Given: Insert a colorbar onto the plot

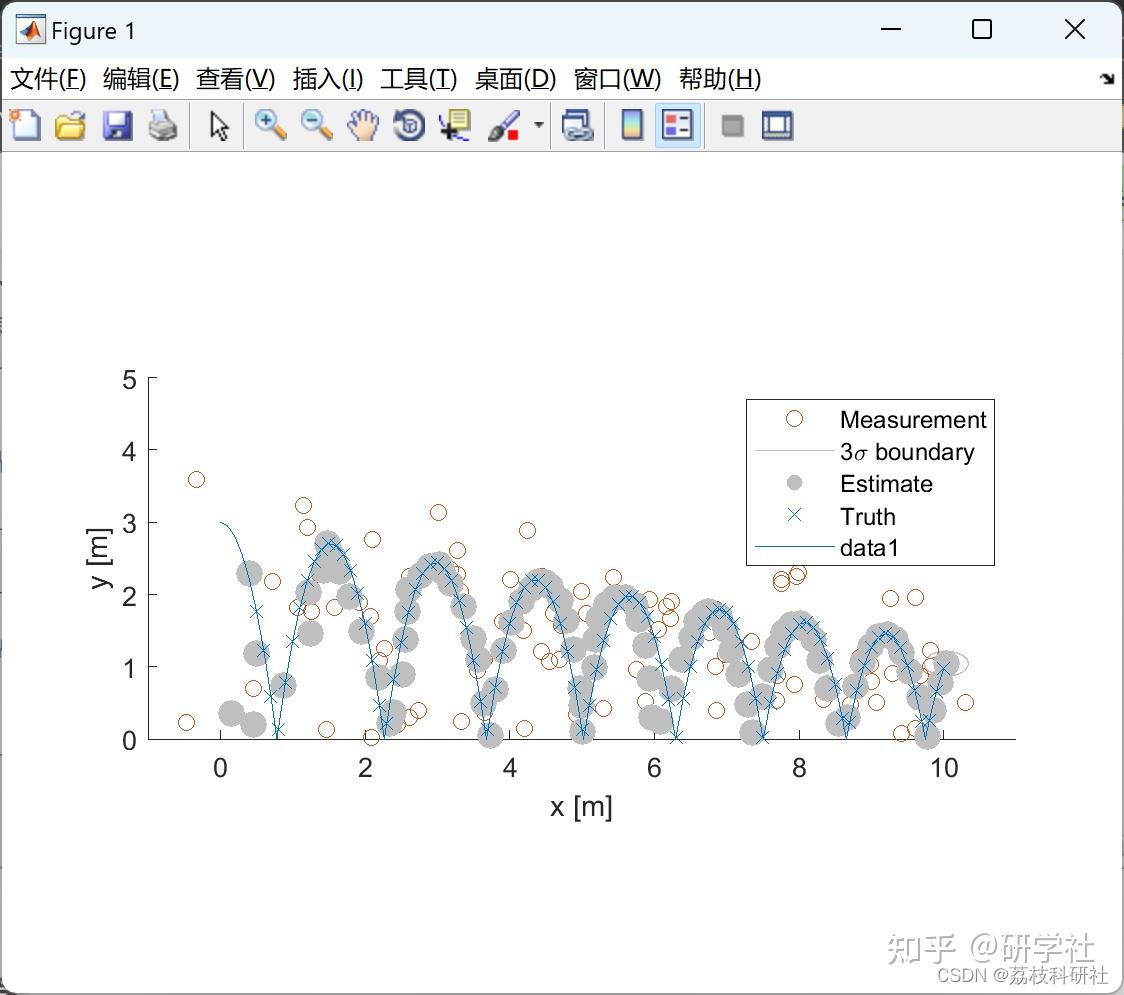Looking at the screenshot, I should click(631, 125).
